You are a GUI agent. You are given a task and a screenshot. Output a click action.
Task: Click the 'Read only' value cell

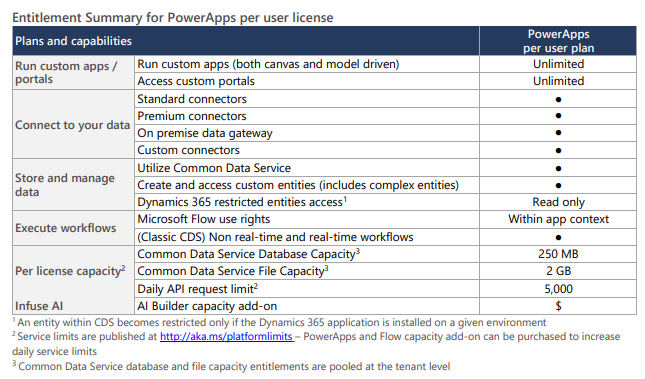tap(558, 202)
